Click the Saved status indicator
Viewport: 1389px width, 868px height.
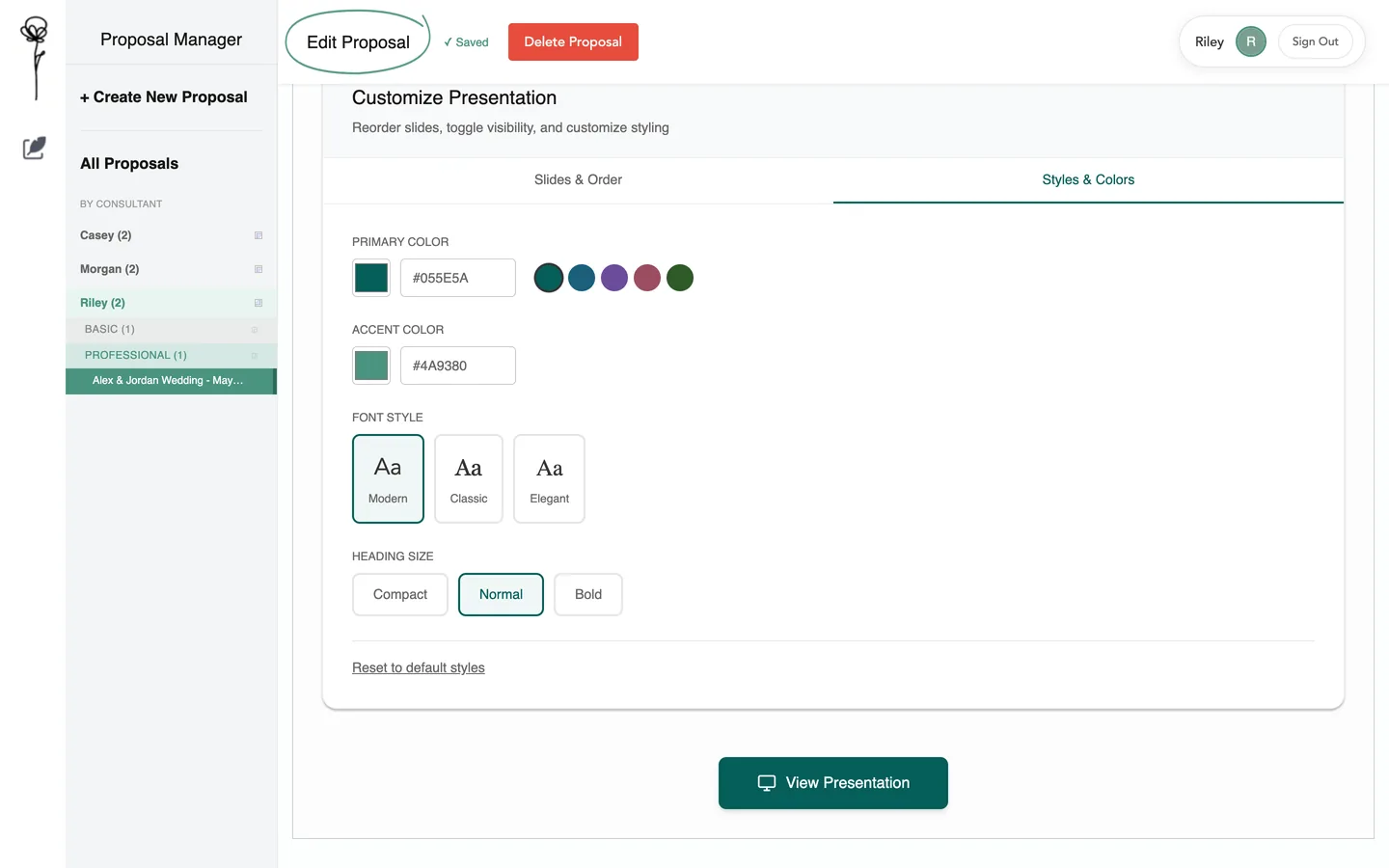pyautogui.click(x=466, y=42)
